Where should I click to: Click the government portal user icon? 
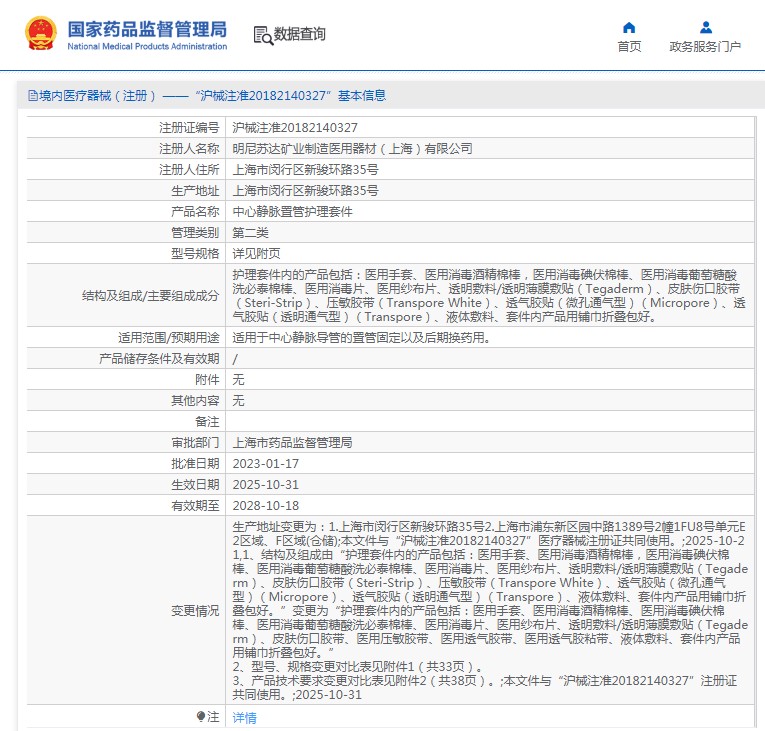(705, 27)
